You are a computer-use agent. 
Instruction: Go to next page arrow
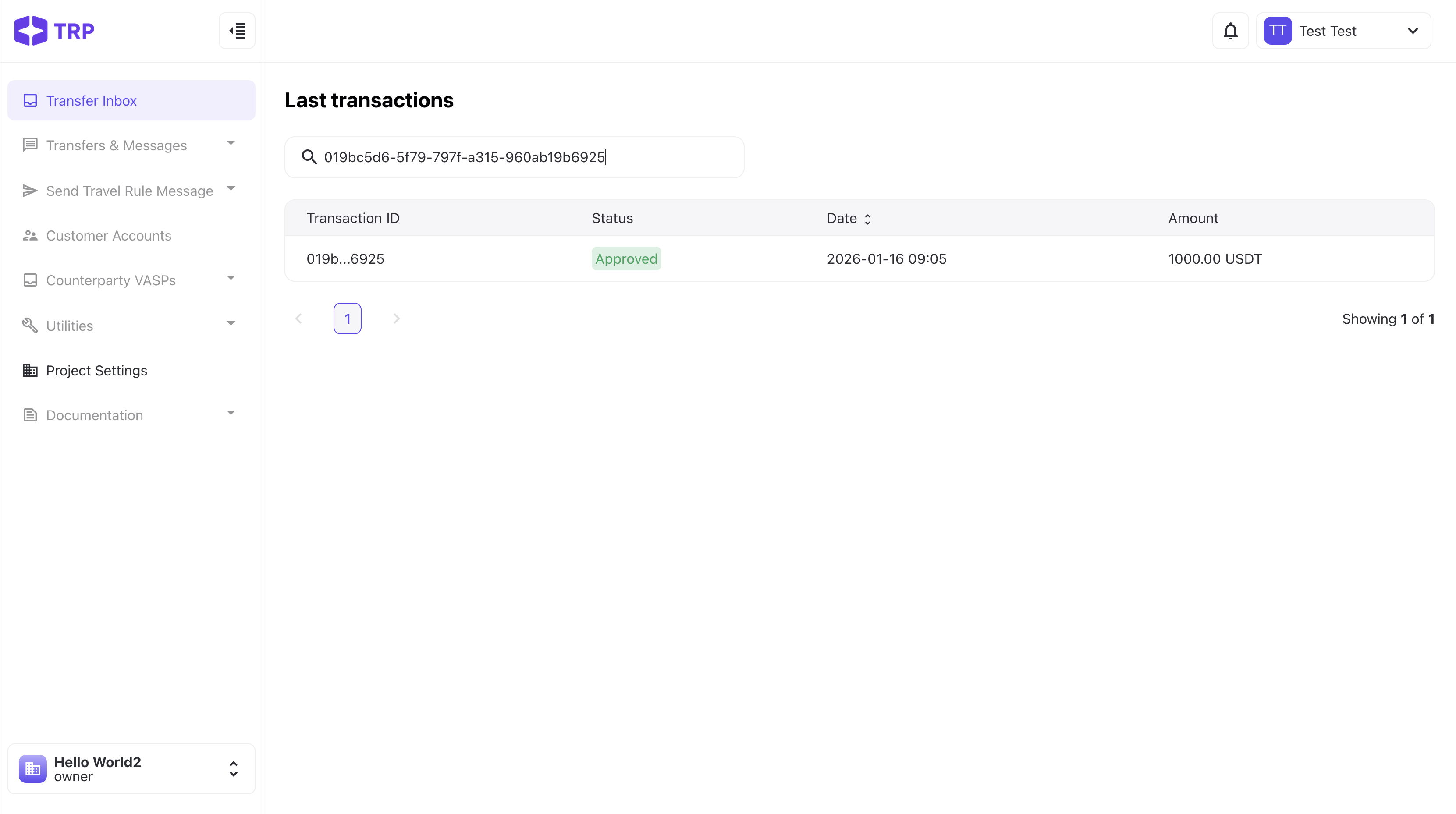pyautogui.click(x=396, y=319)
